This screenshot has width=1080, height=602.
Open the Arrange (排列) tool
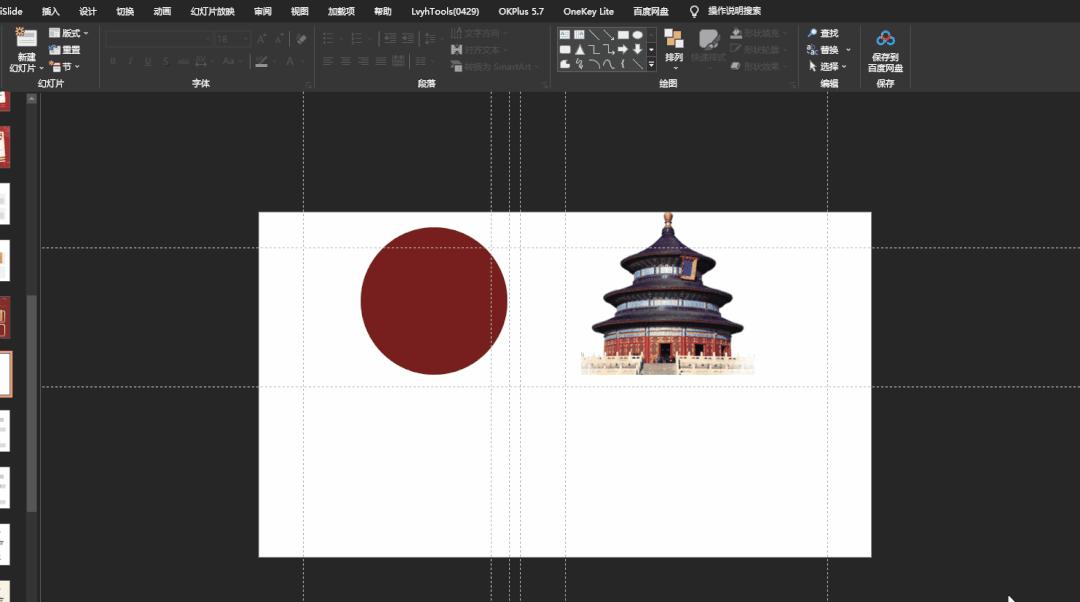click(x=672, y=48)
